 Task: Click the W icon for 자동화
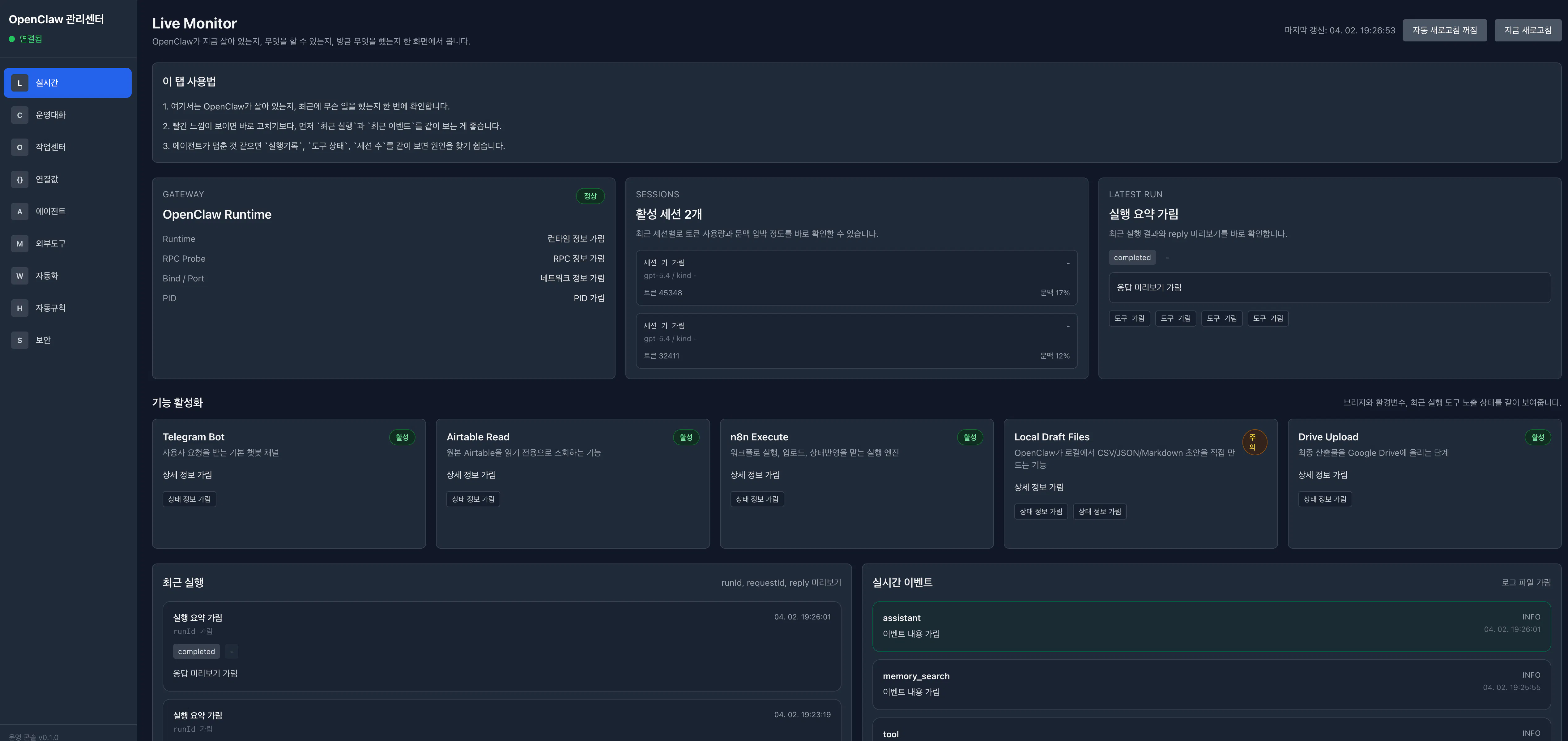tap(19, 276)
